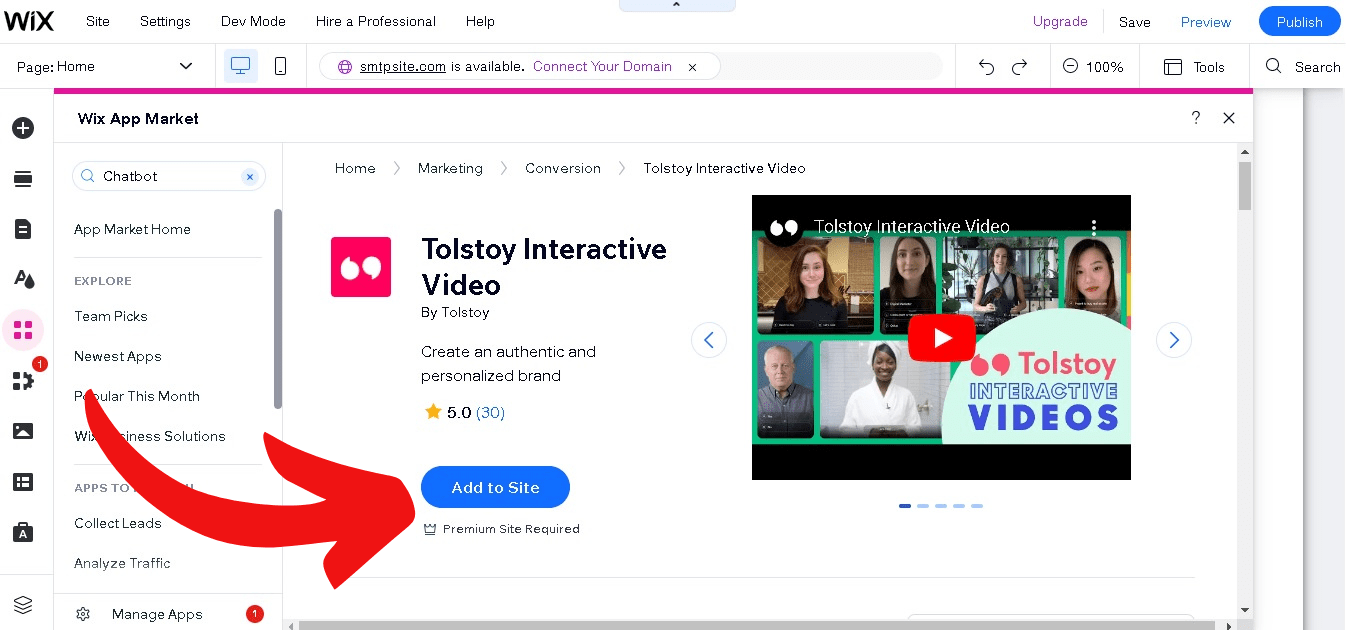
Task: Close the Wix App Market panel
Action: tap(1229, 118)
